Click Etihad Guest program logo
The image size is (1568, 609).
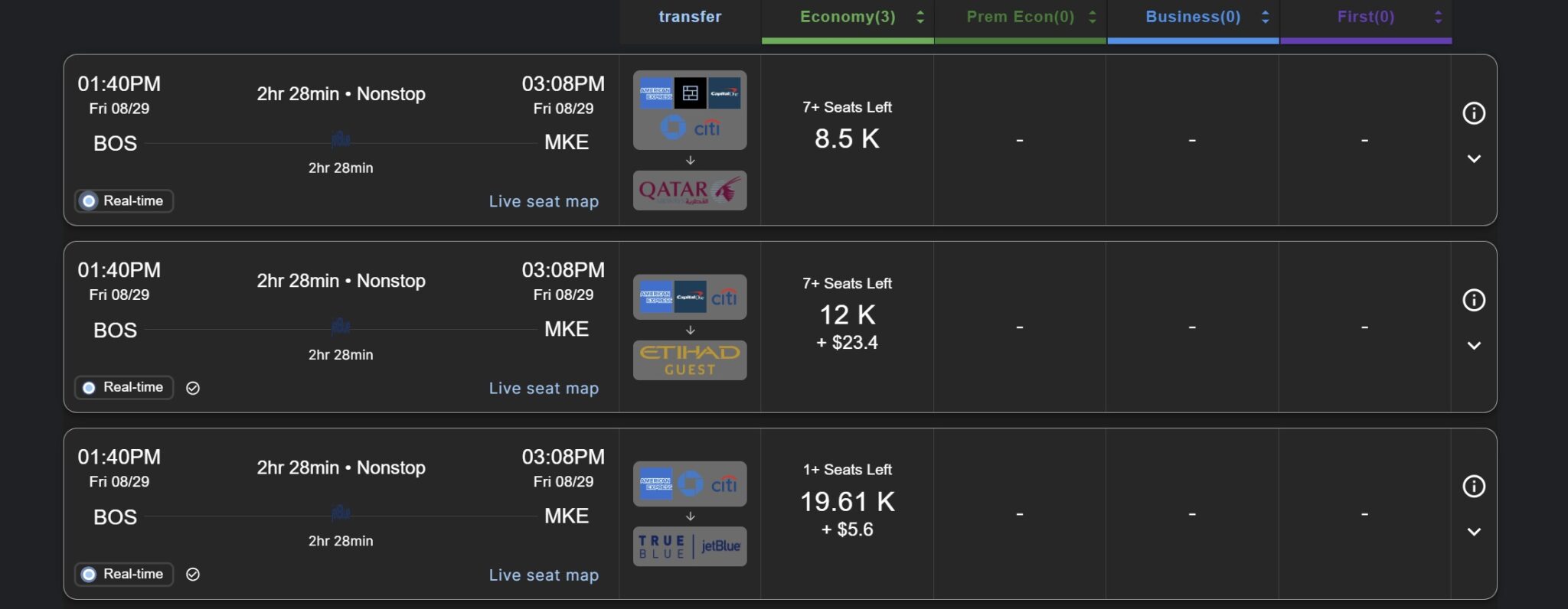(690, 360)
